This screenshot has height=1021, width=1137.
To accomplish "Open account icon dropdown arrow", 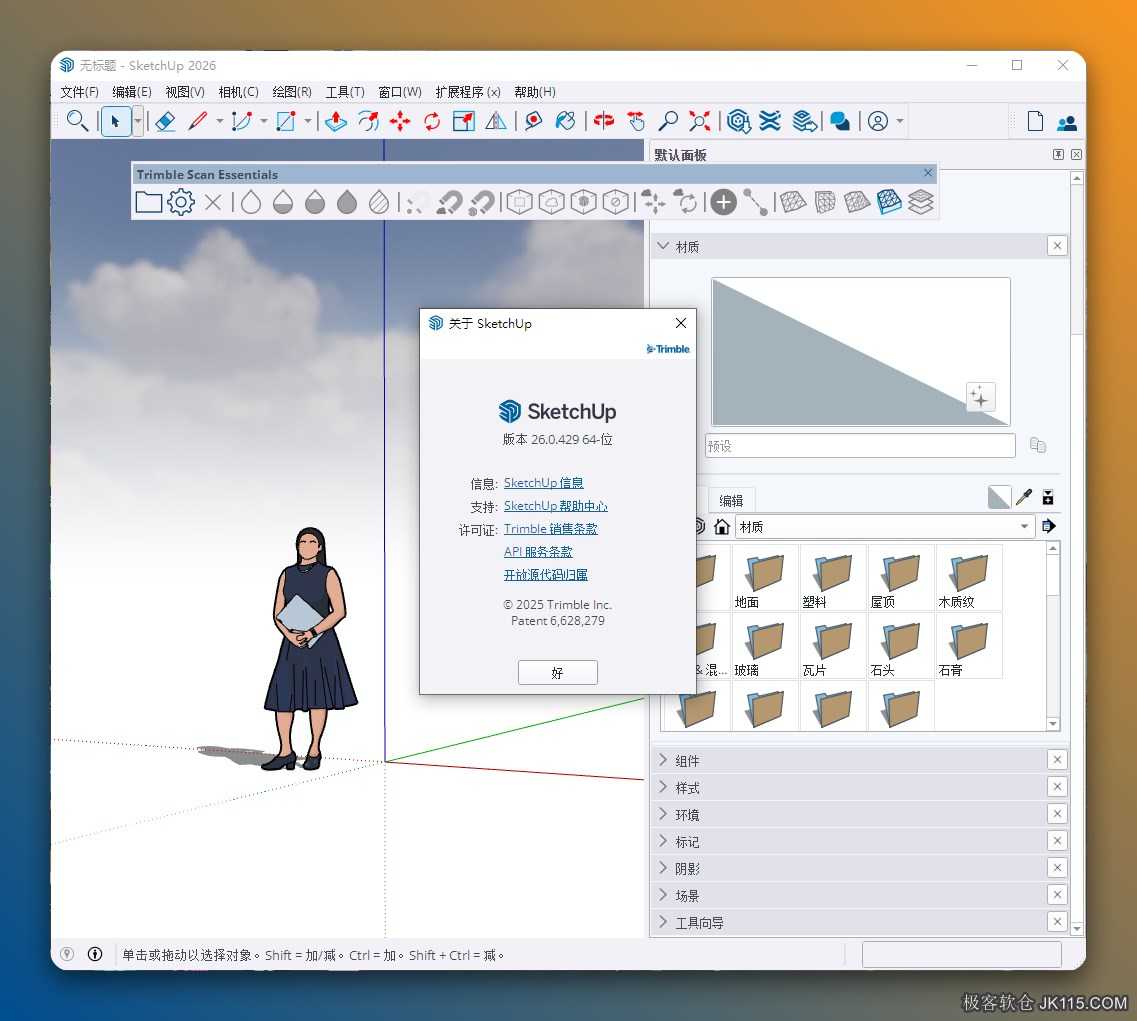I will [900, 121].
